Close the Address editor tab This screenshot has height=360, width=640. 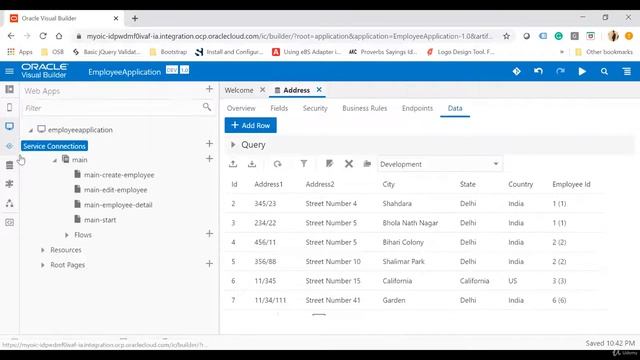click(x=319, y=89)
